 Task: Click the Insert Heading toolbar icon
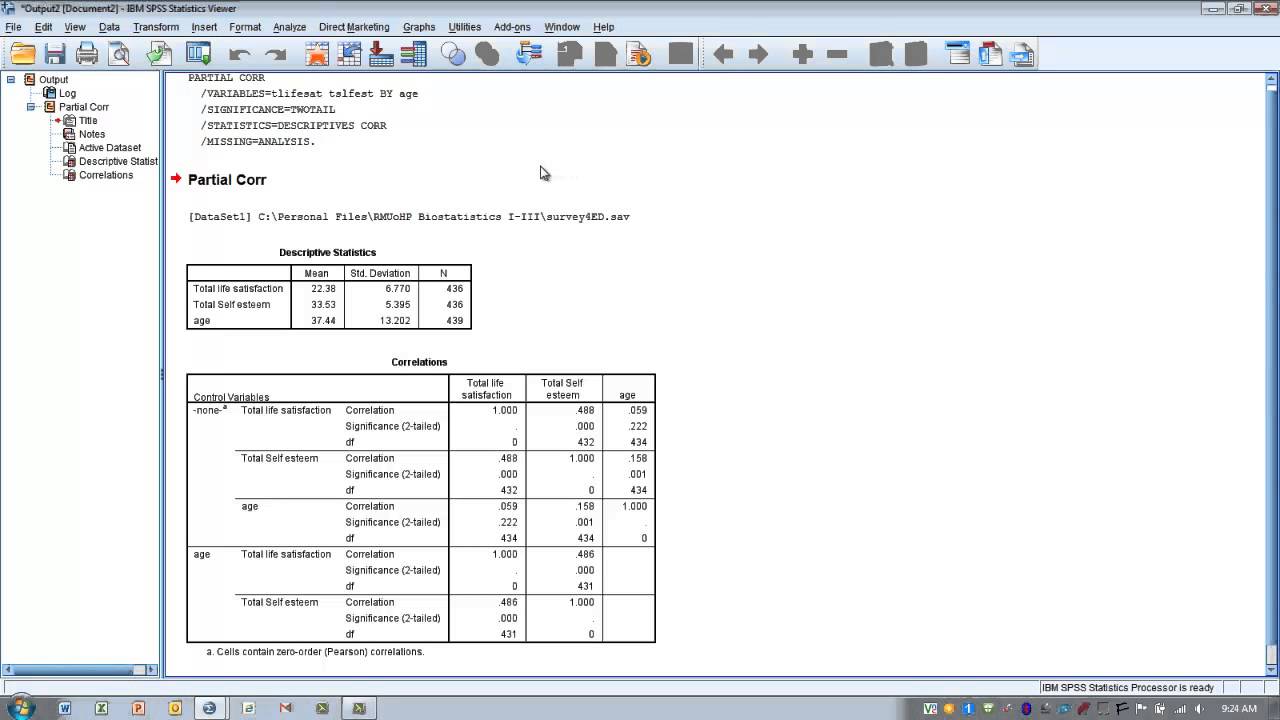coord(958,54)
